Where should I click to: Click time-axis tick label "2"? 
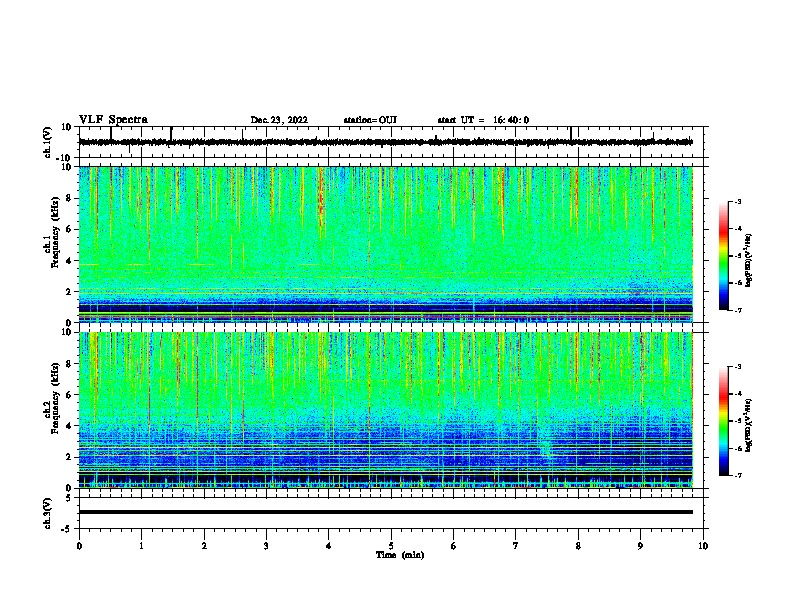point(204,546)
